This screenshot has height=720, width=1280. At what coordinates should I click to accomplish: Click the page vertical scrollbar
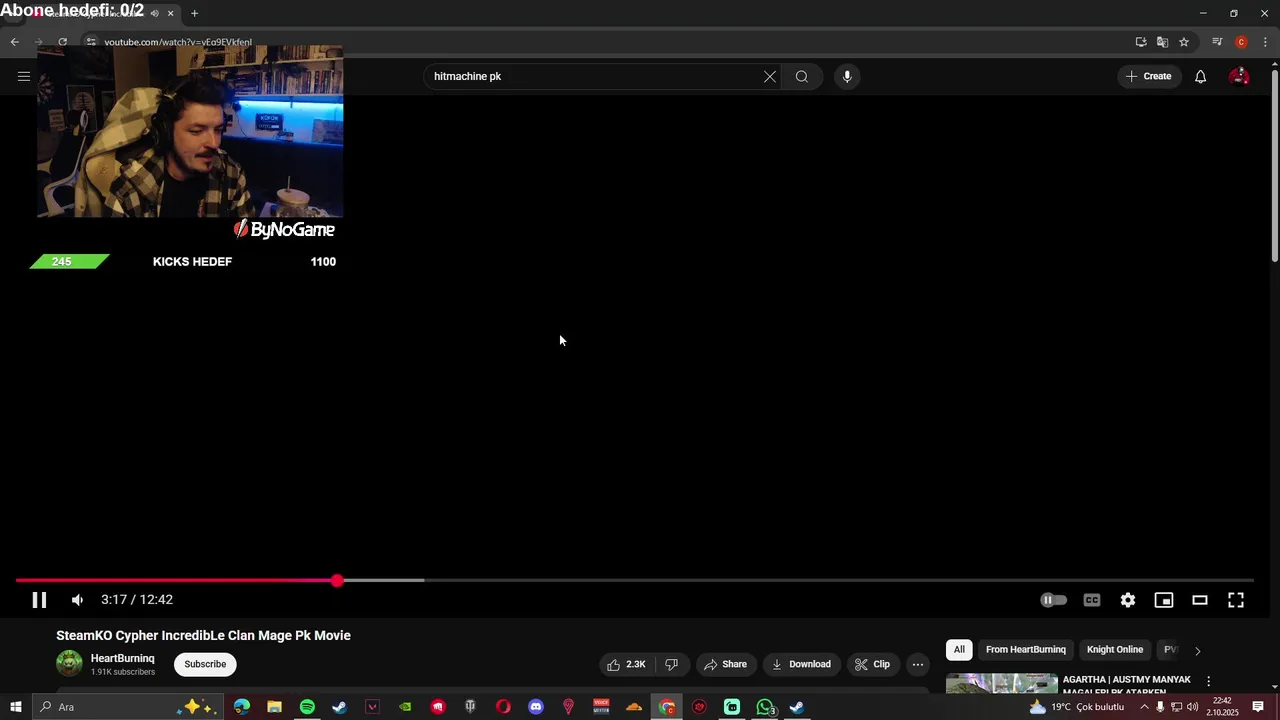(x=1274, y=165)
